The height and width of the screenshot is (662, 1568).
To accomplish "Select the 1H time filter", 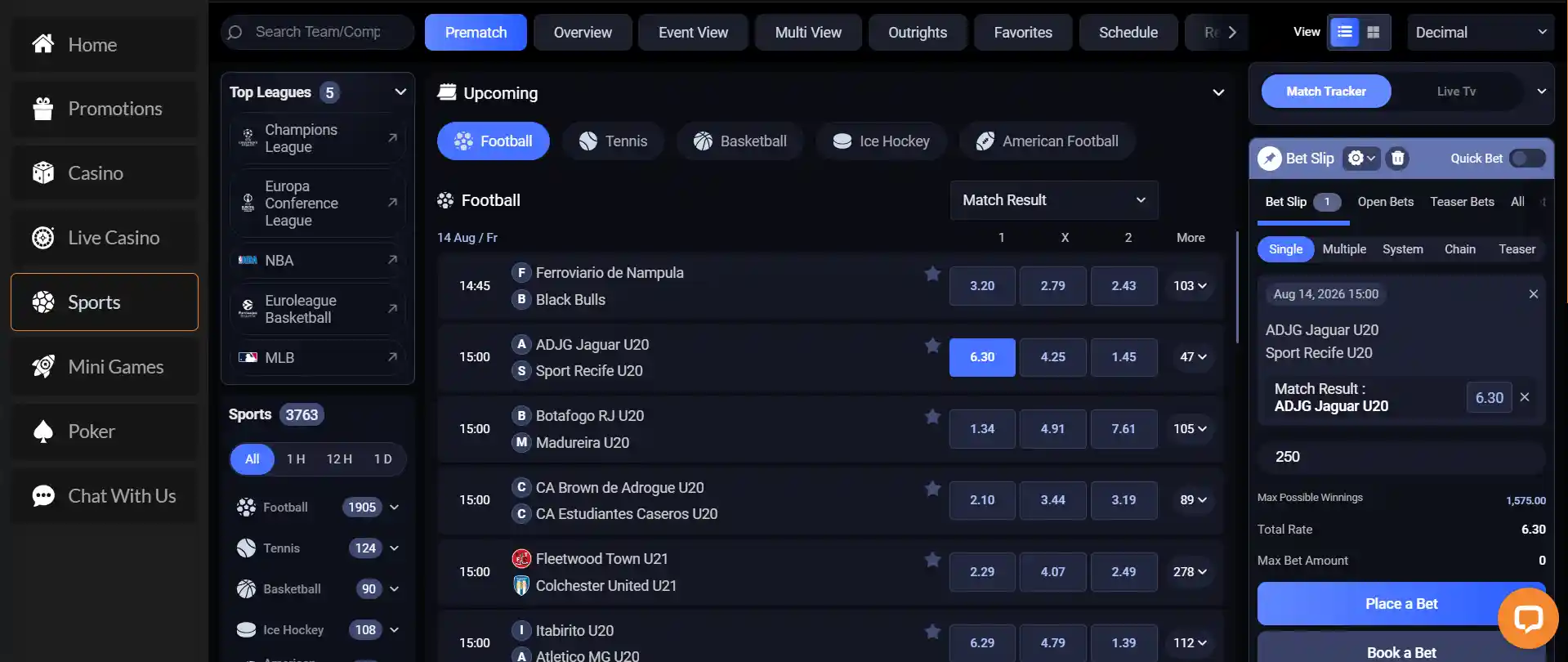I will point(296,459).
